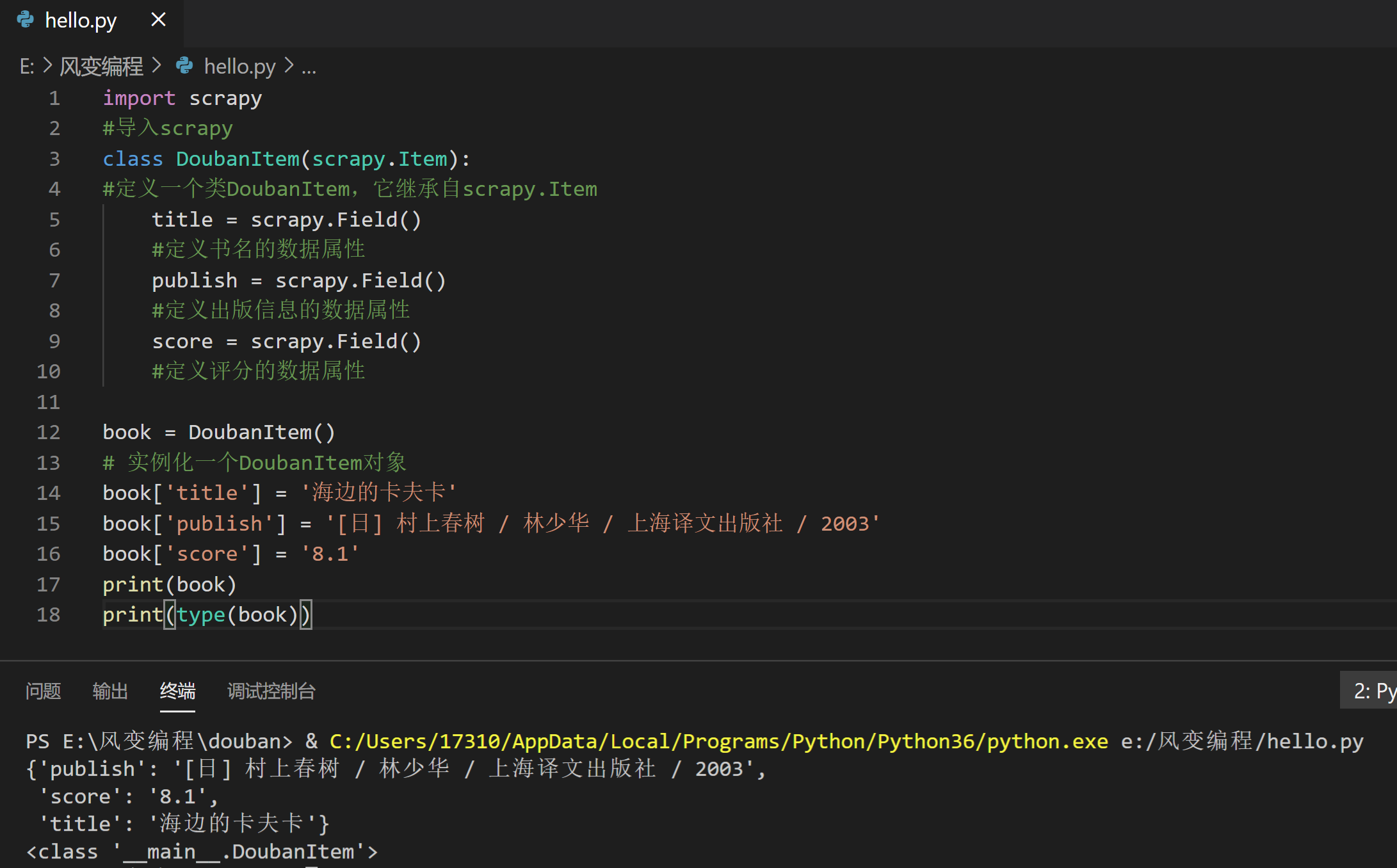Click breadcrumb chevron after 风变编程

pyautogui.click(x=156, y=65)
